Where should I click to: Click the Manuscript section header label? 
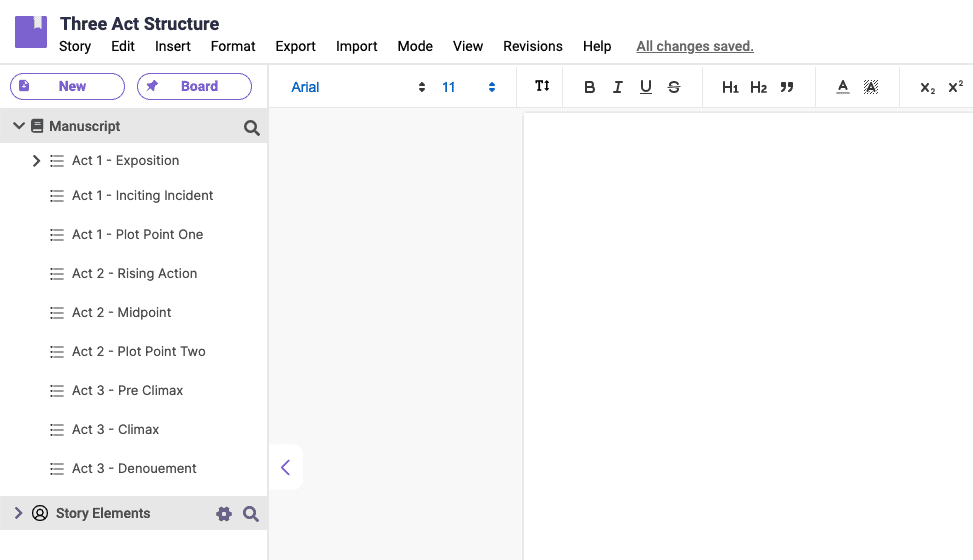tap(84, 127)
